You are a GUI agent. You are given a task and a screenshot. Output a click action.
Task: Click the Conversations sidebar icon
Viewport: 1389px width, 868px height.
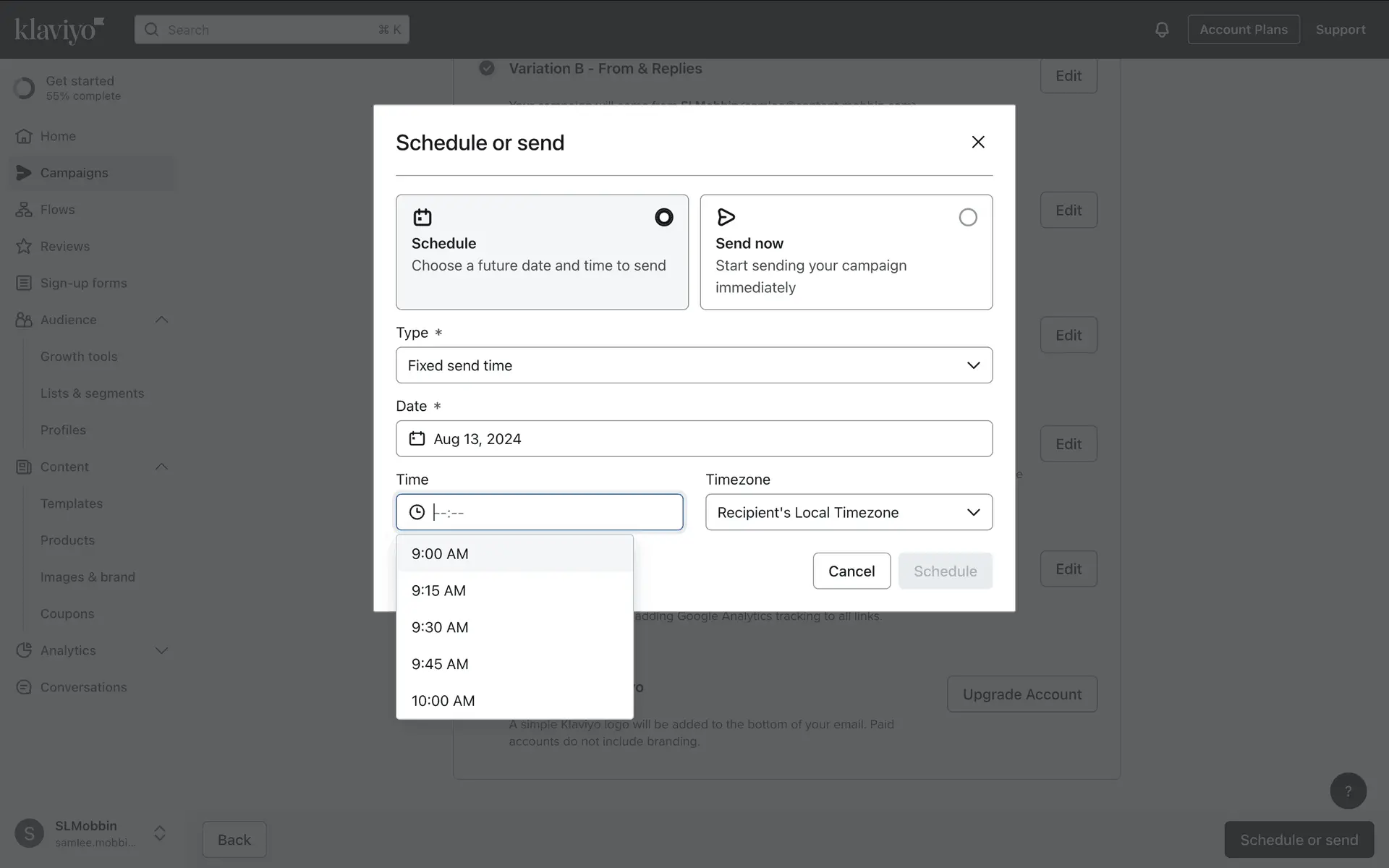click(24, 687)
